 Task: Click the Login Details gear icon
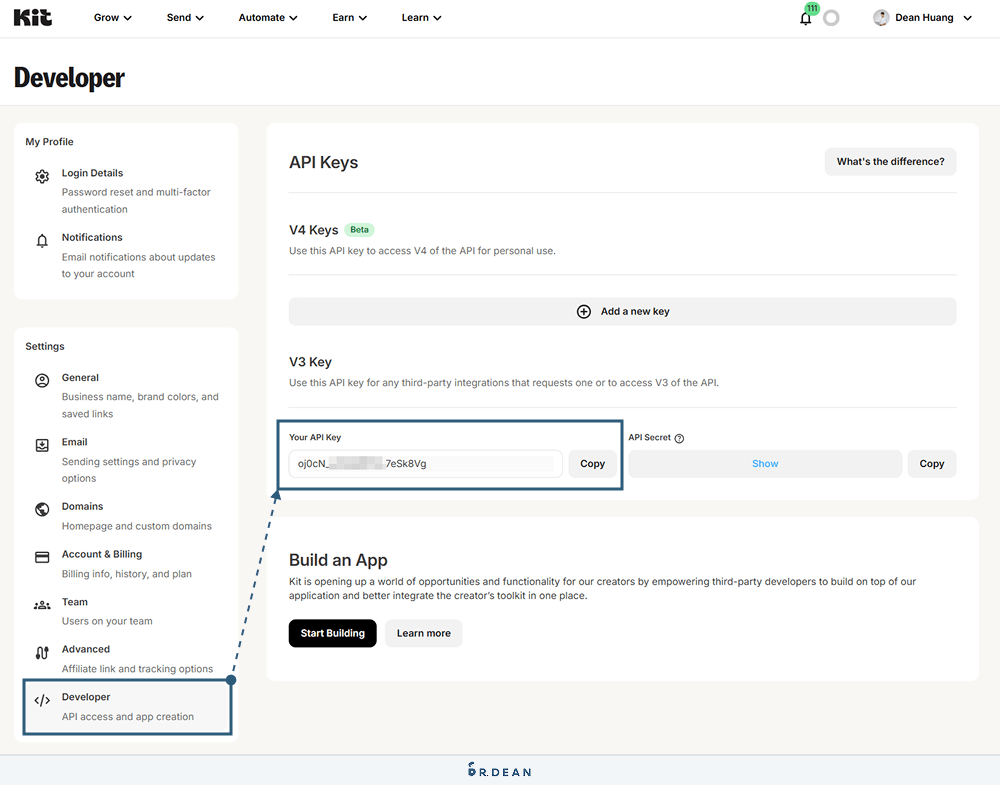click(42, 177)
